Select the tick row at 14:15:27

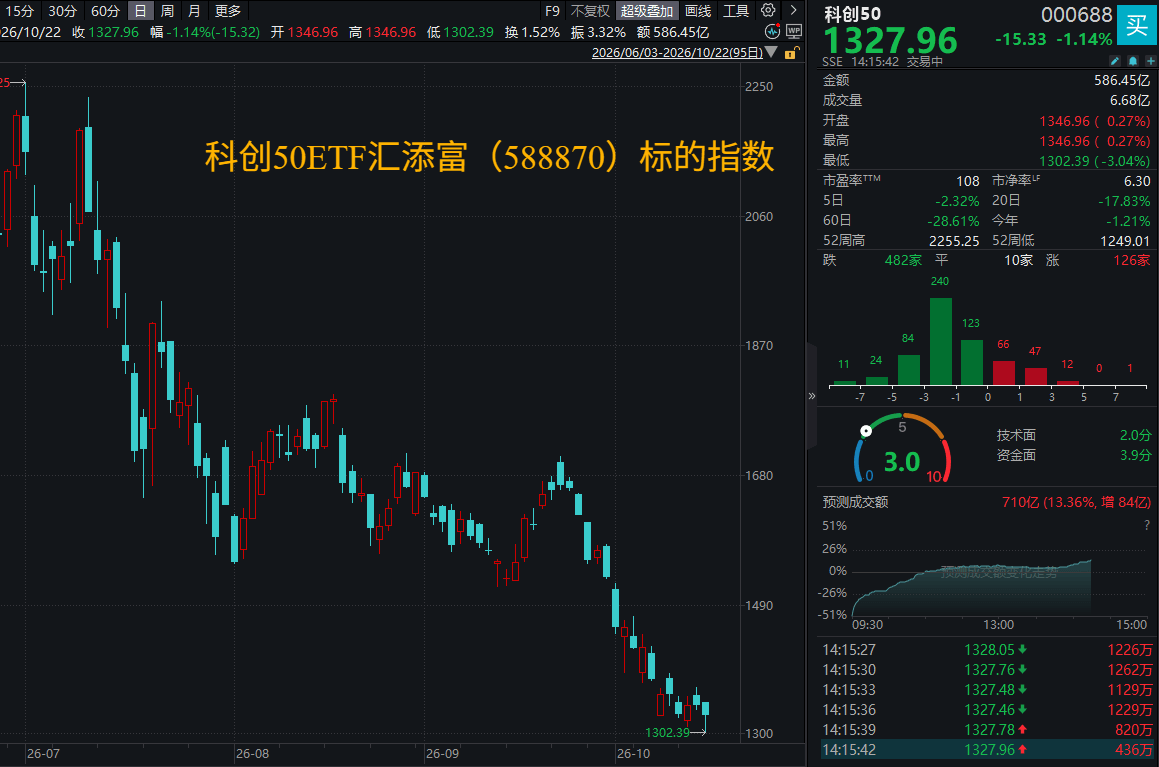987,650
